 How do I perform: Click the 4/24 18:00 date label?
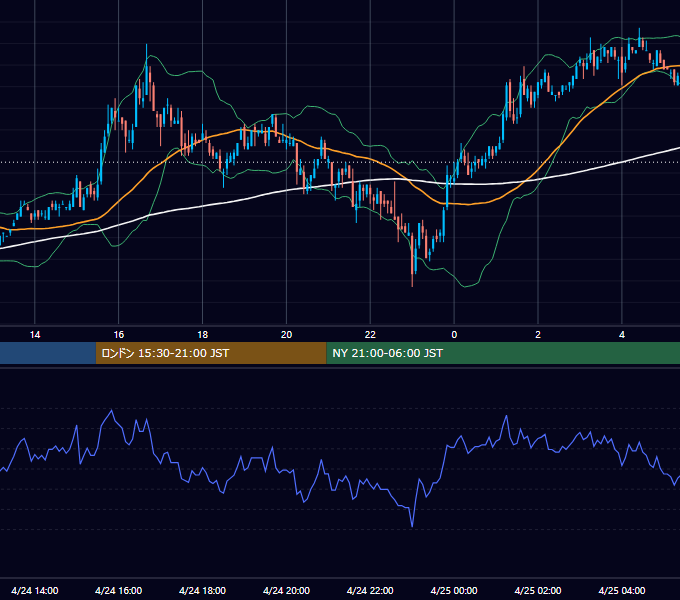[203, 590]
